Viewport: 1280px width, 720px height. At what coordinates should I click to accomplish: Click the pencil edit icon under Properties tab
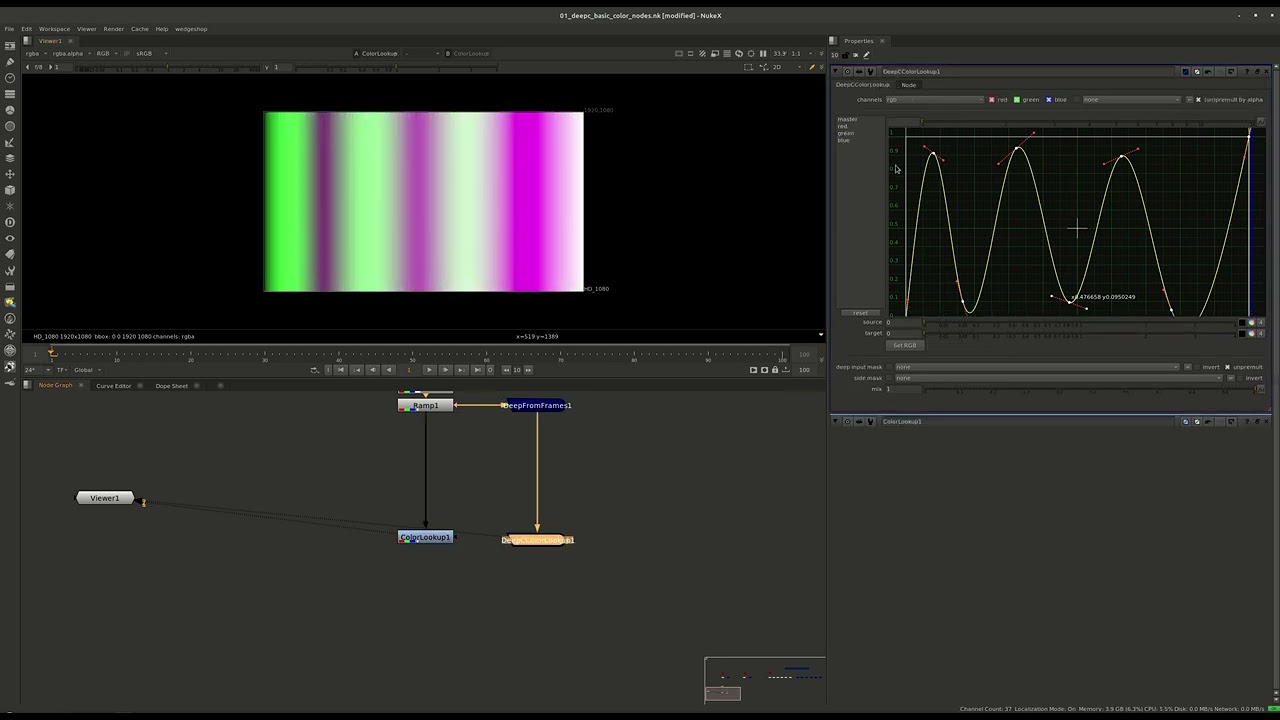click(x=866, y=55)
